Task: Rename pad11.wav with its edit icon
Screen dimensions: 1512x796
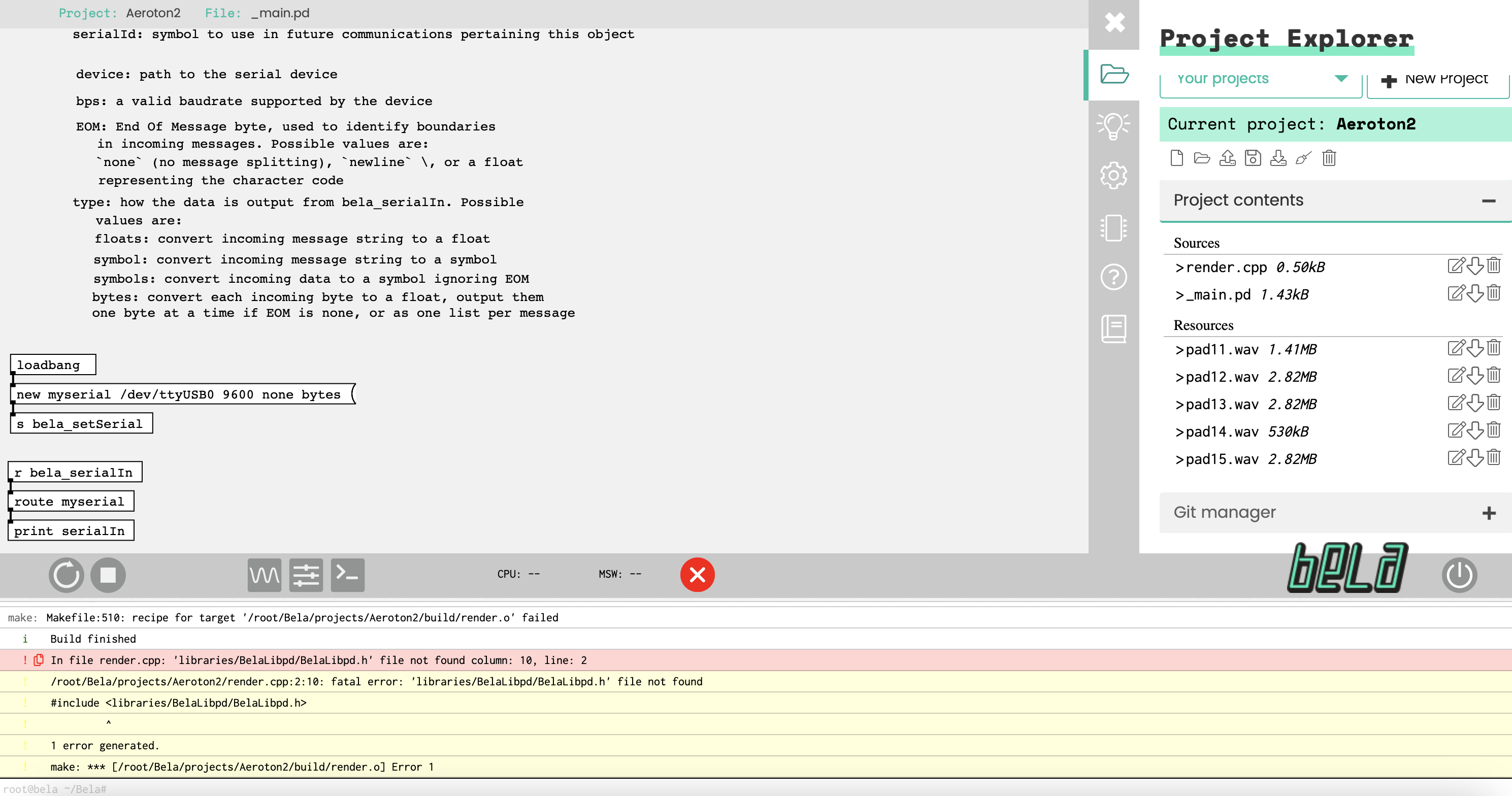Action: (1456, 349)
